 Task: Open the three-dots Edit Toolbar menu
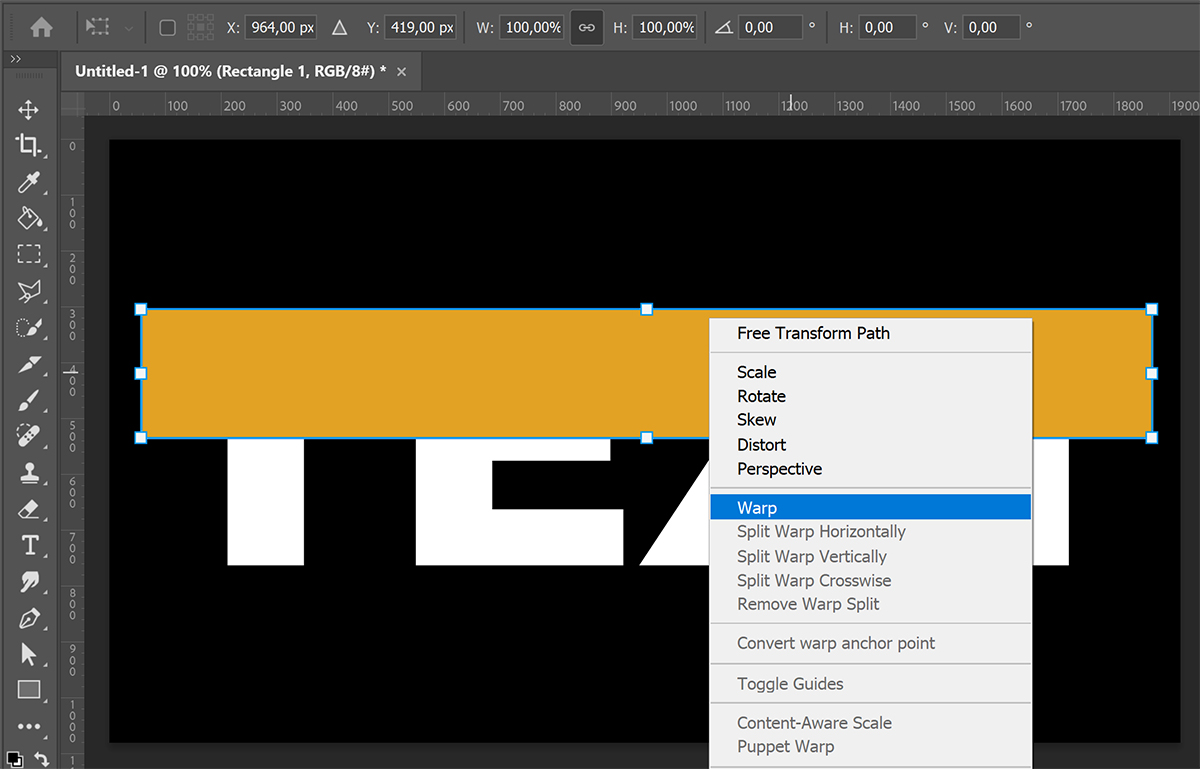pyautogui.click(x=29, y=726)
